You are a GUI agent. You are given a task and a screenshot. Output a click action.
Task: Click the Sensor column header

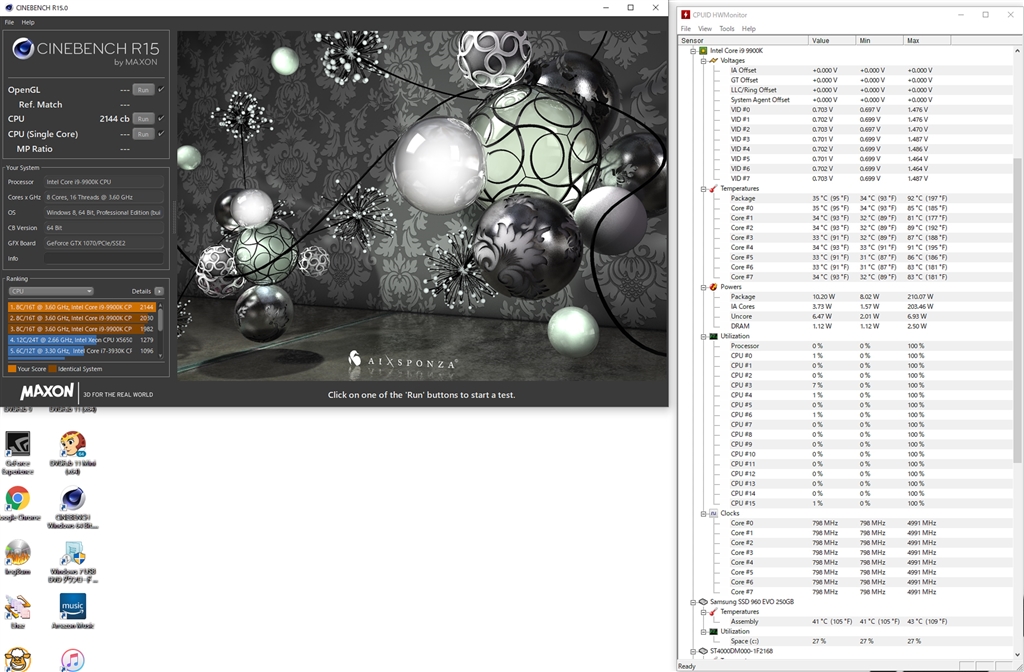point(743,40)
